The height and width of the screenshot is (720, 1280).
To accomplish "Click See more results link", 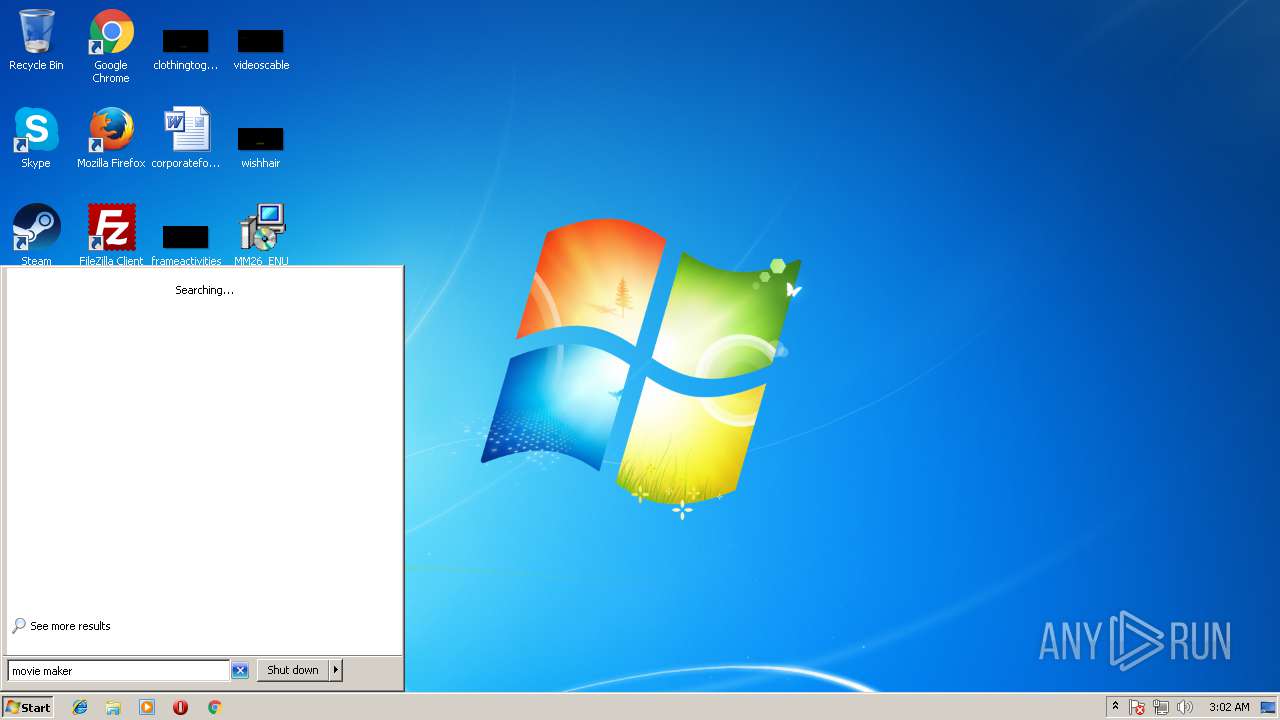I will (70, 626).
